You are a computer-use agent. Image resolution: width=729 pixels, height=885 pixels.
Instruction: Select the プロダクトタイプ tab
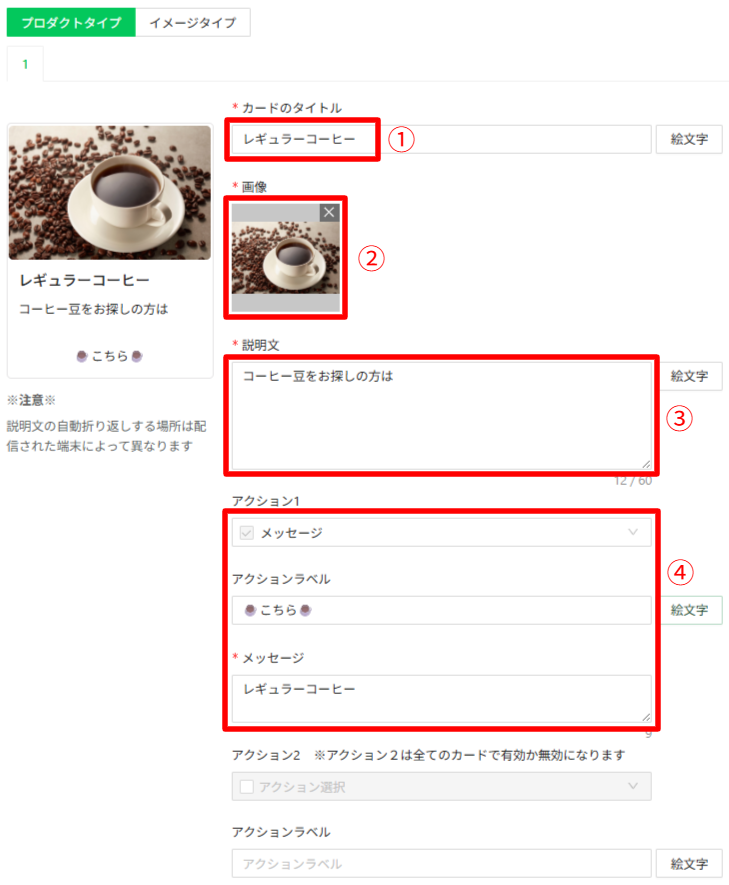coord(71,23)
